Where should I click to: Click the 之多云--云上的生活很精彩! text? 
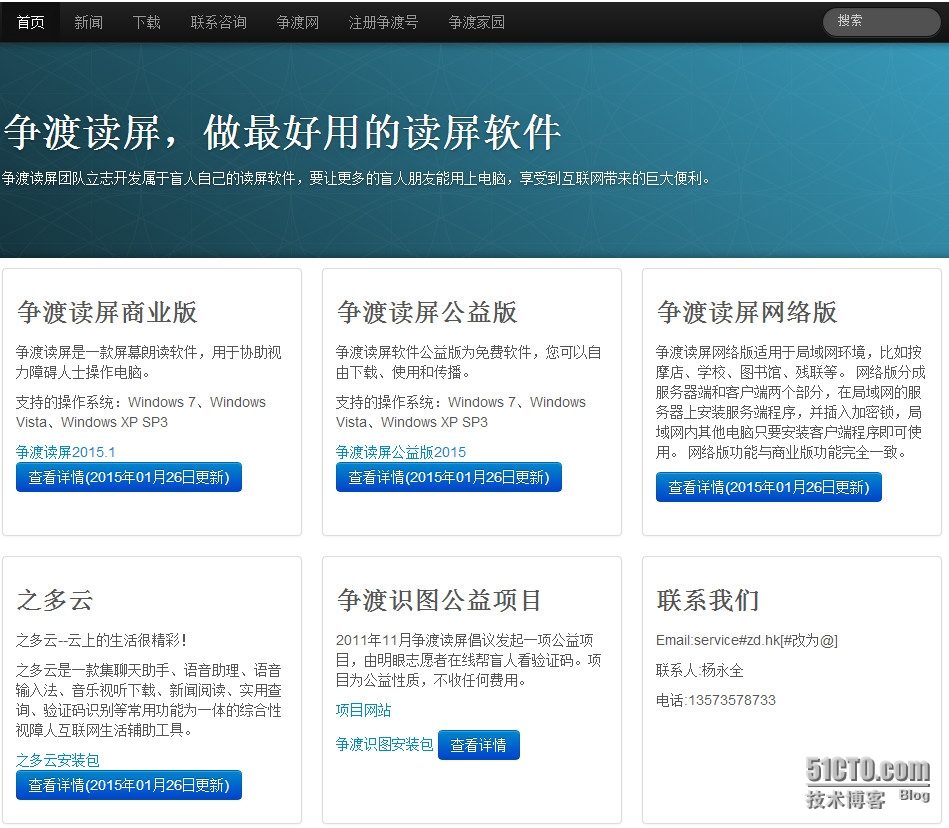point(102,640)
